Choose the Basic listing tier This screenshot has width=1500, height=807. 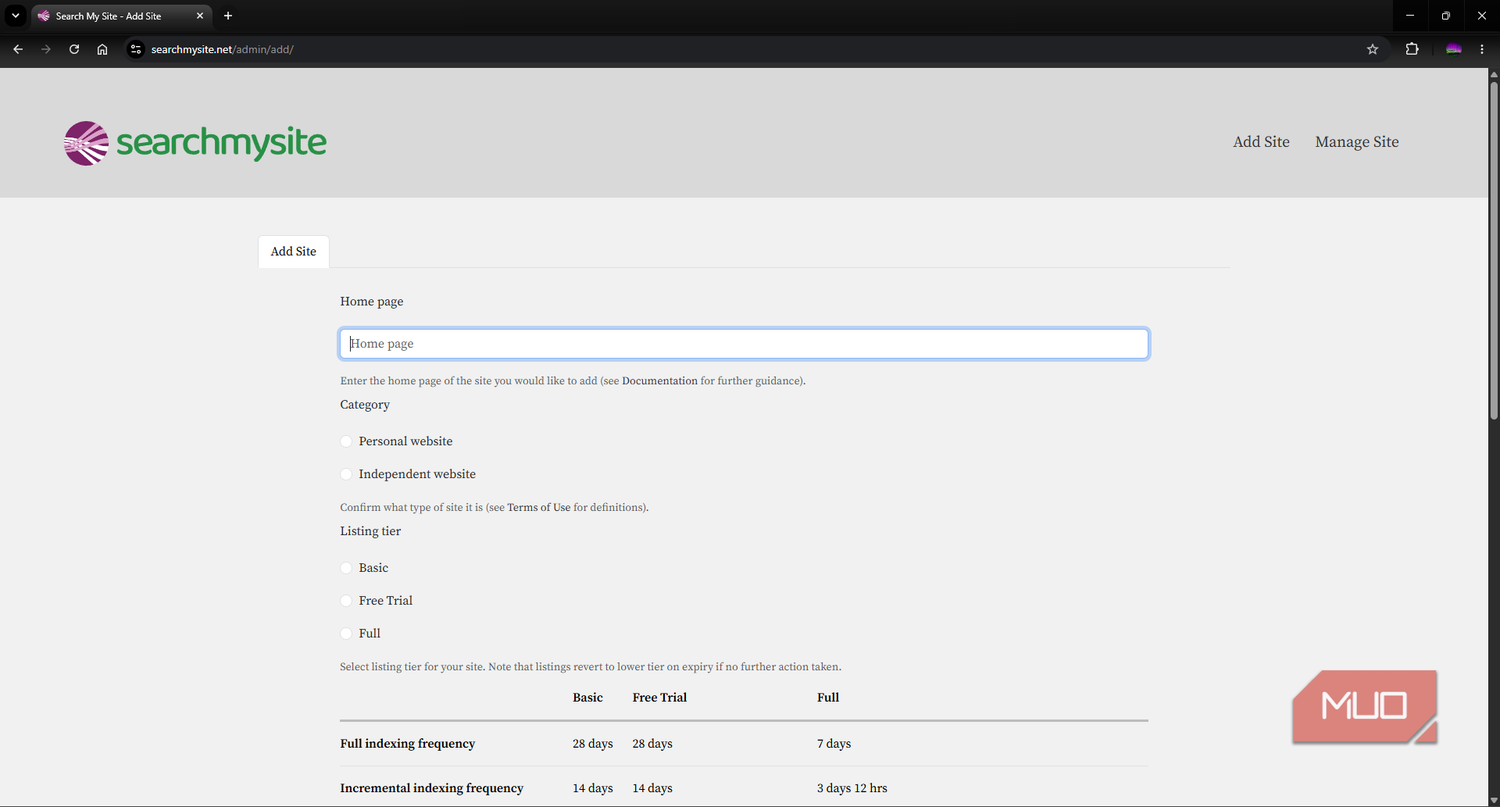[x=347, y=568]
